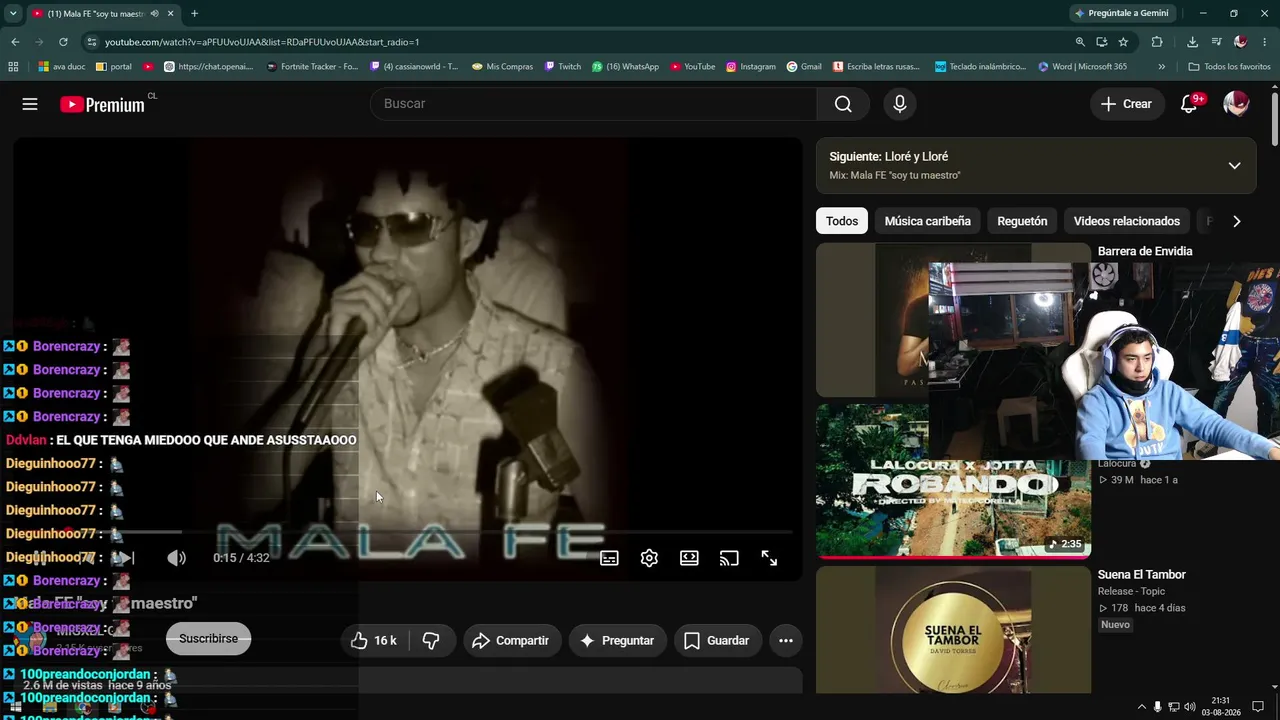Click the Preguntar button
Viewport: 1280px width, 720px height.
pos(617,640)
